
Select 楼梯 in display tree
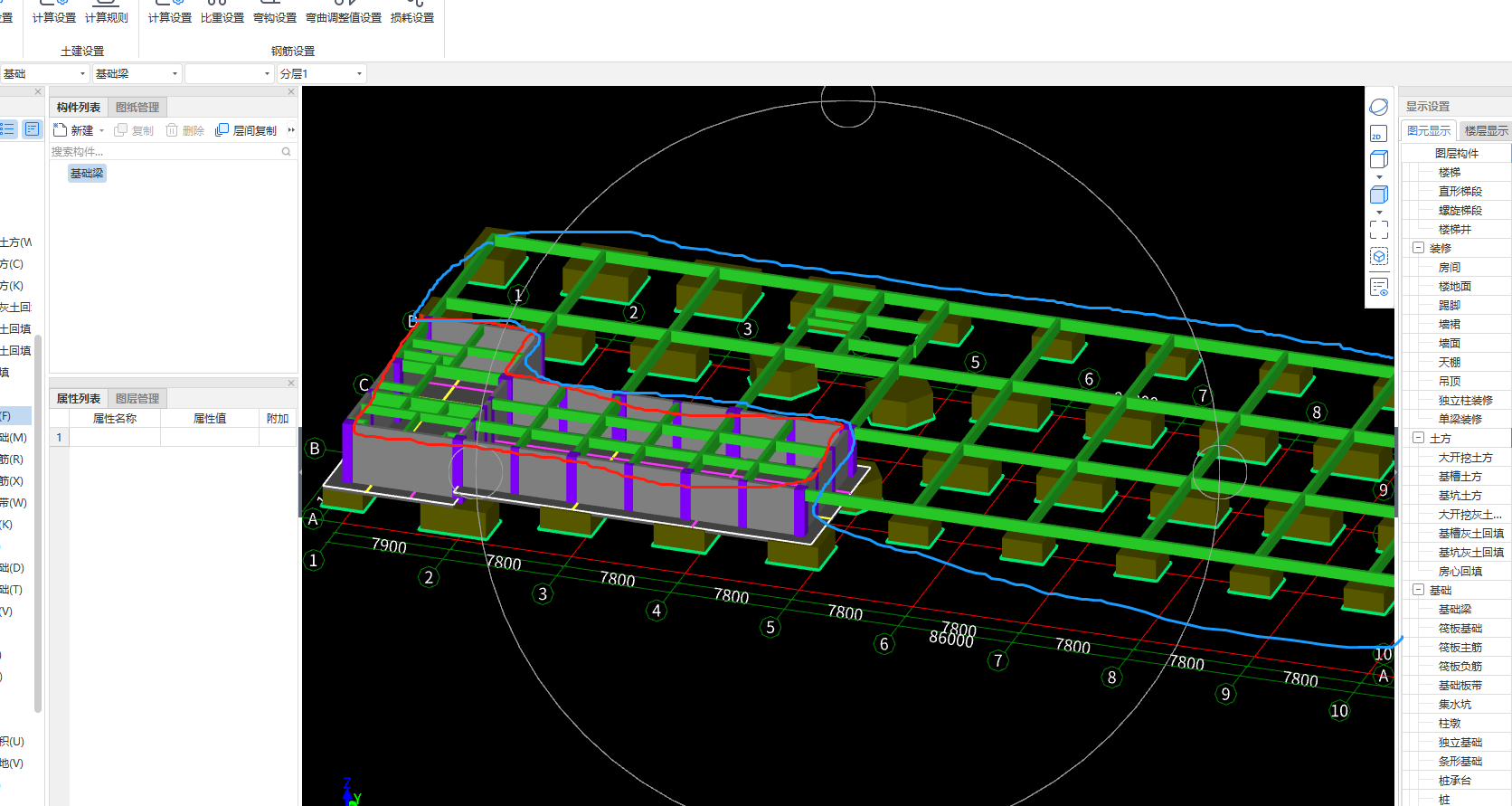pos(1450,172)
